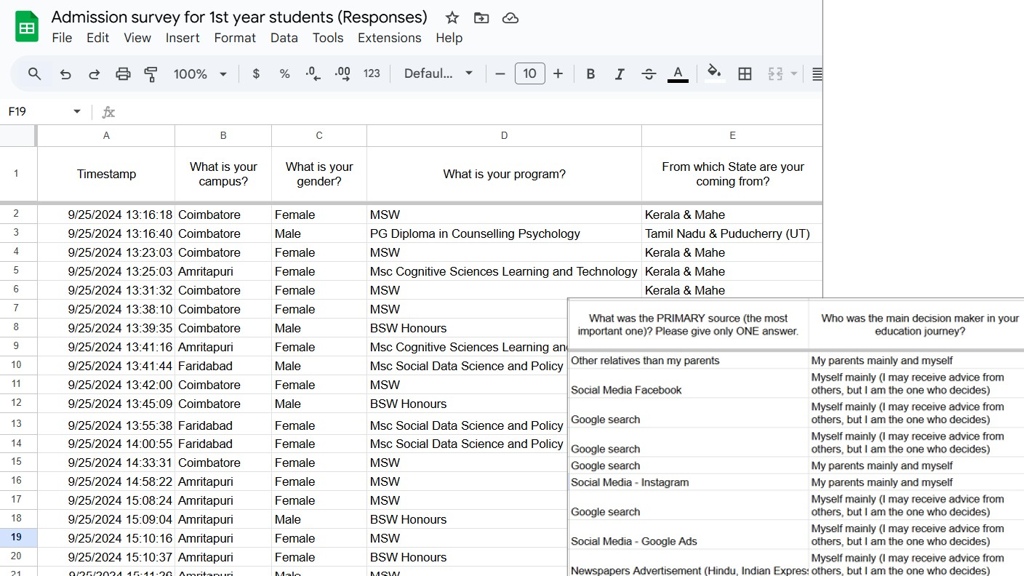Screen dimensions: 1024x576
Task: Open the text color picker
Action: pyautogui.click(x=678, y=74)
